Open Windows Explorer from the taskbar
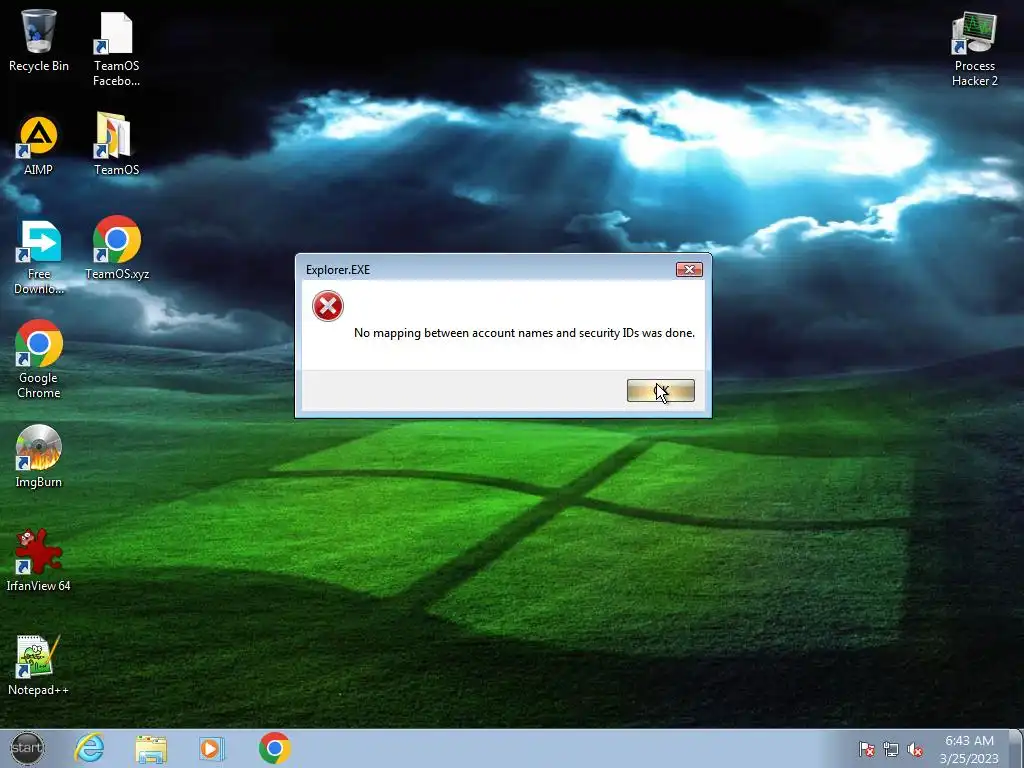Viewport: 1024px width, 768px height. click(x=151, y=748)
